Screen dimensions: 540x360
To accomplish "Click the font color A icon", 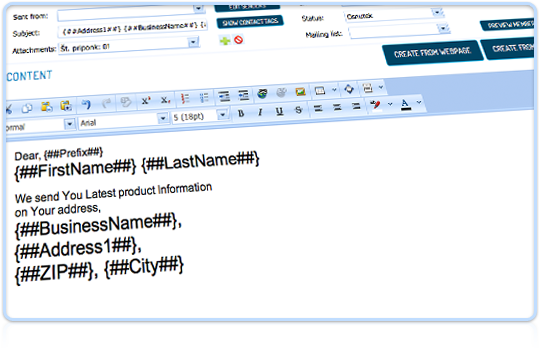I will [x=406, y=104].
